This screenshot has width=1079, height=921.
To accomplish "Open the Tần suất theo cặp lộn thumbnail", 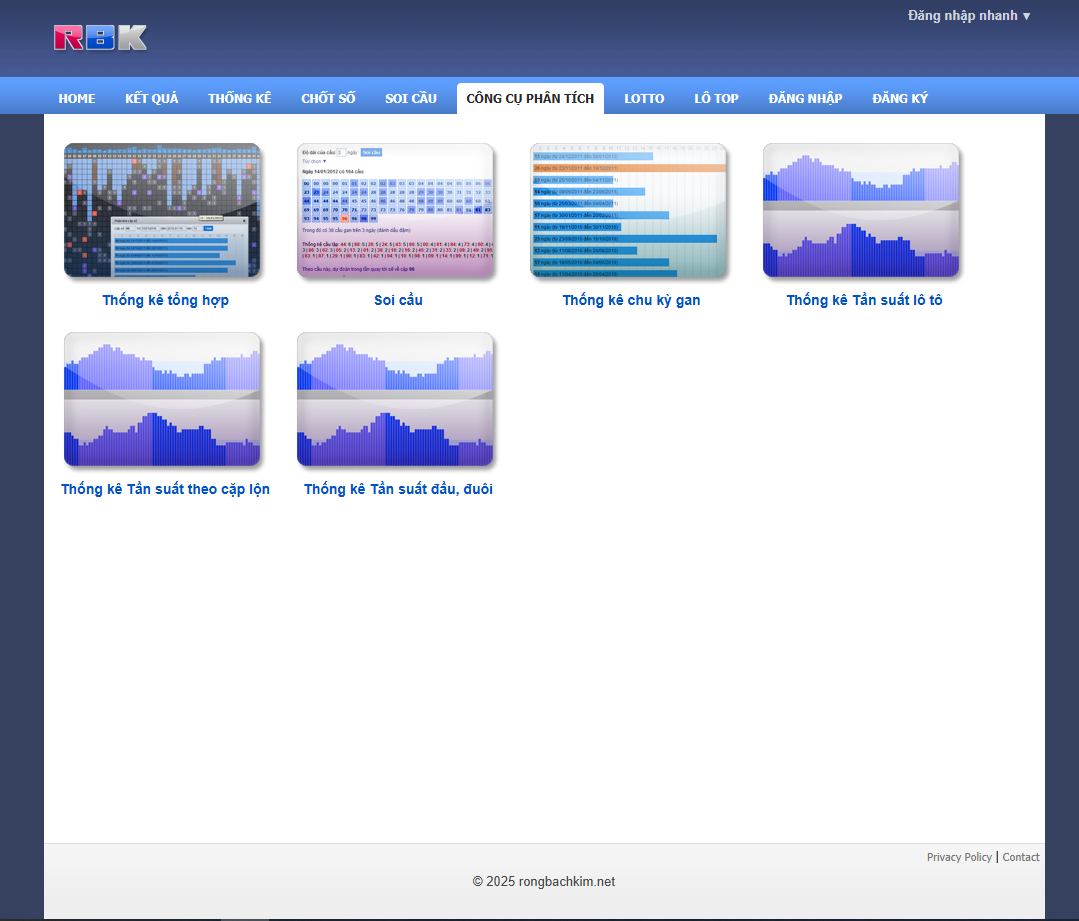I will point(162,399).
